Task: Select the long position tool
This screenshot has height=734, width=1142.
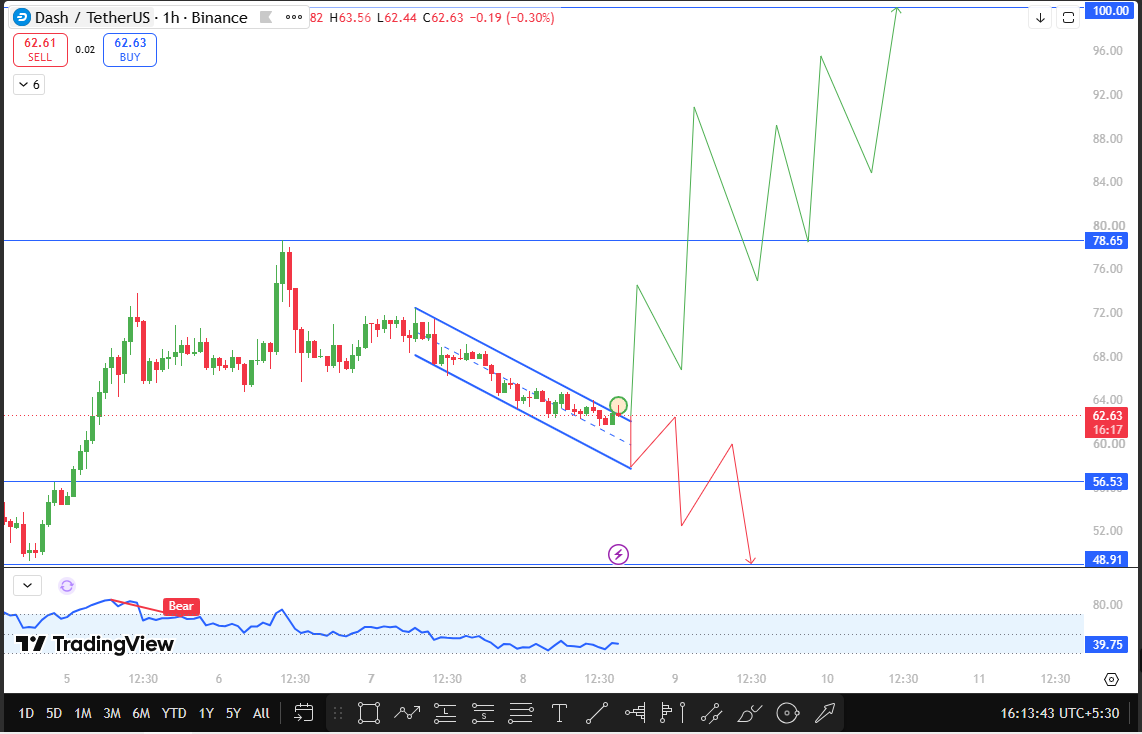Action: 445,713
